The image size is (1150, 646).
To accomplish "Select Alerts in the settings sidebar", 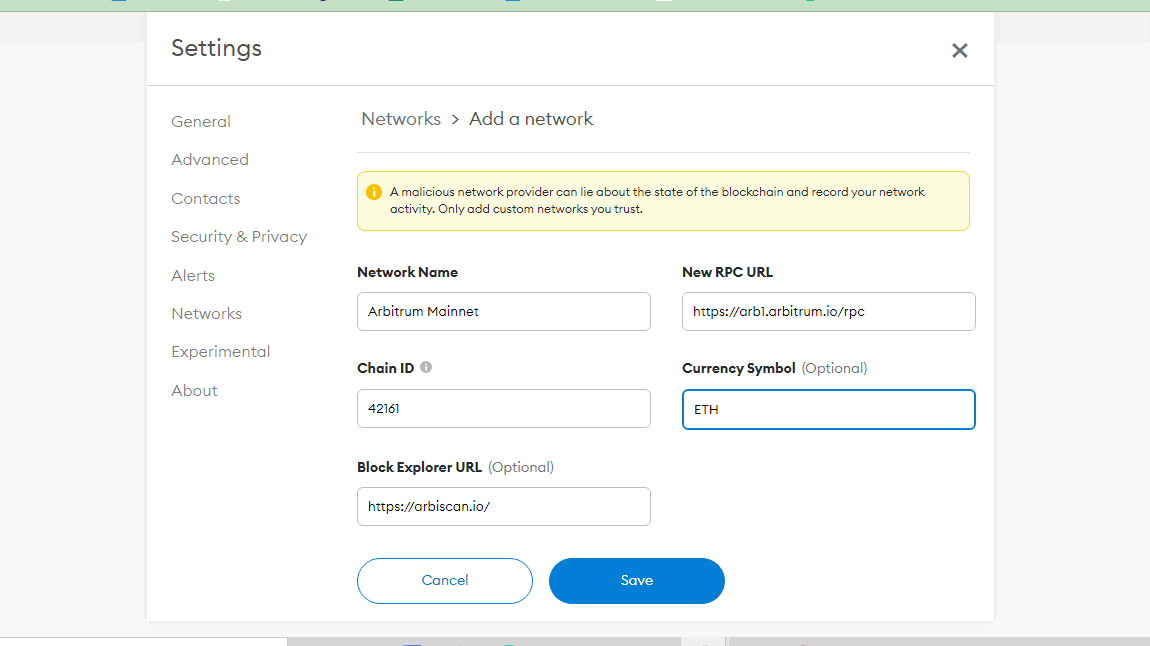I will (x=193, y=276).
